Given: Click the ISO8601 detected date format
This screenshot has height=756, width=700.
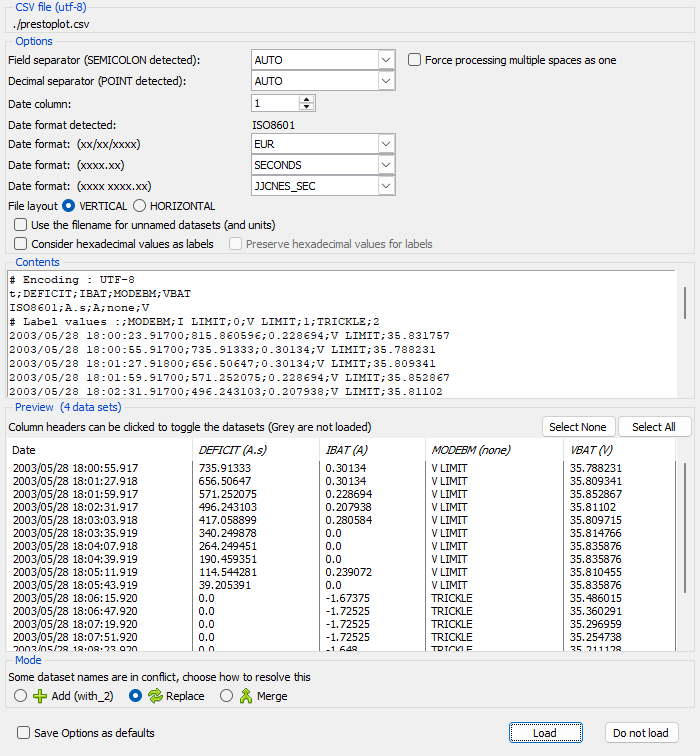Looking at the screenshot, I should click(x=273, y=125).
